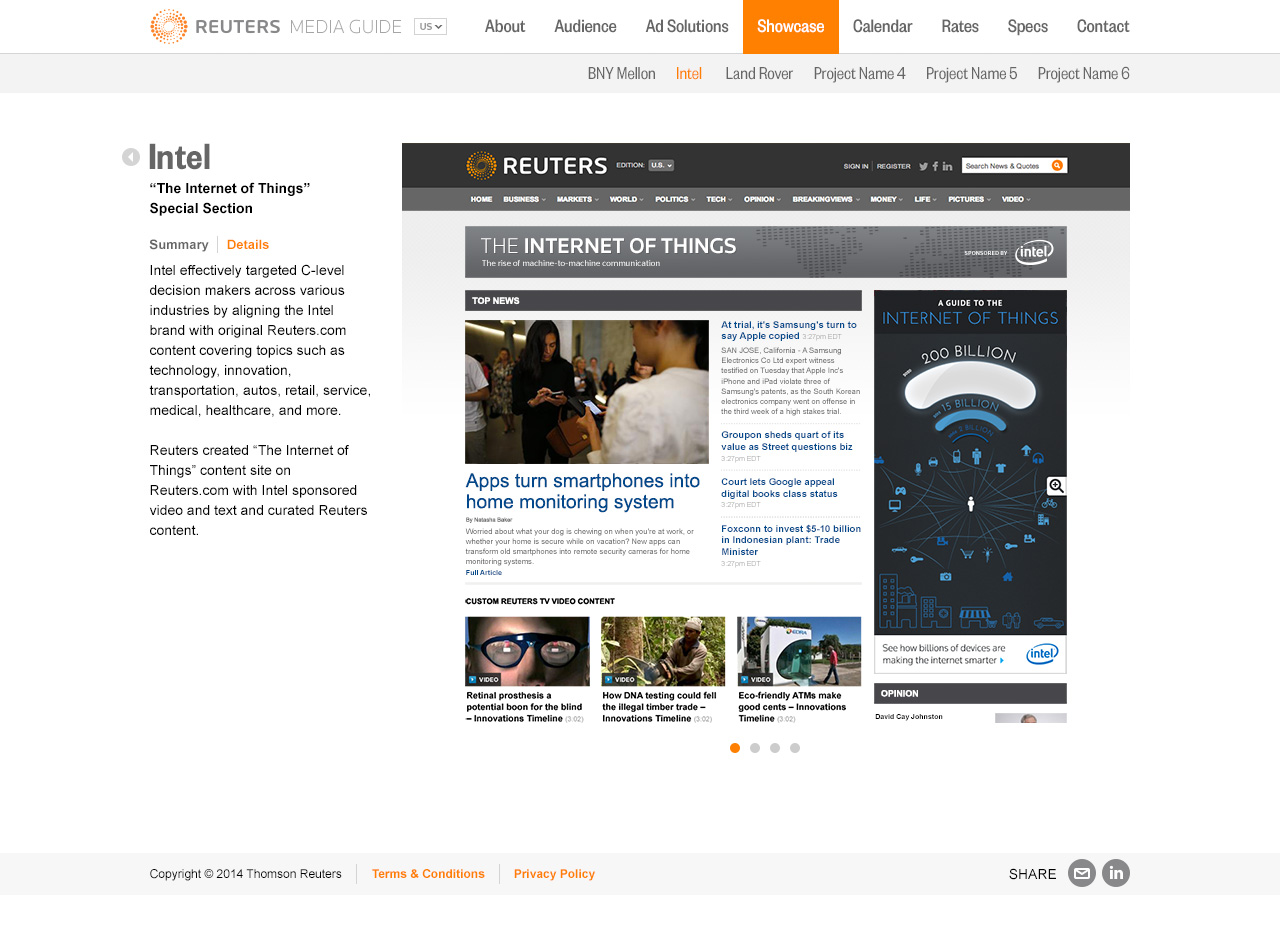Open the Privacy Policy link
Image resolution: width=1280 pixels, height=935 pixels.
554,874
